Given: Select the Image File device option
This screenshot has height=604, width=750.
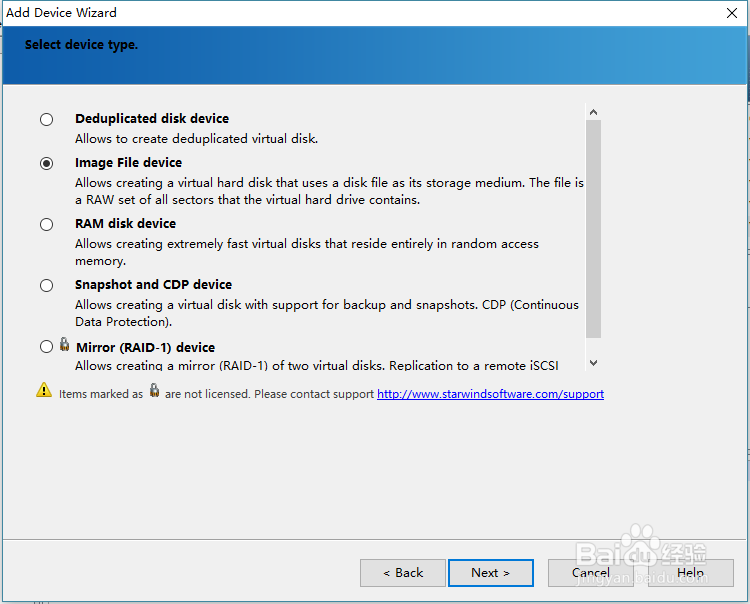Looking at the screenshot, I should (47, 164).
